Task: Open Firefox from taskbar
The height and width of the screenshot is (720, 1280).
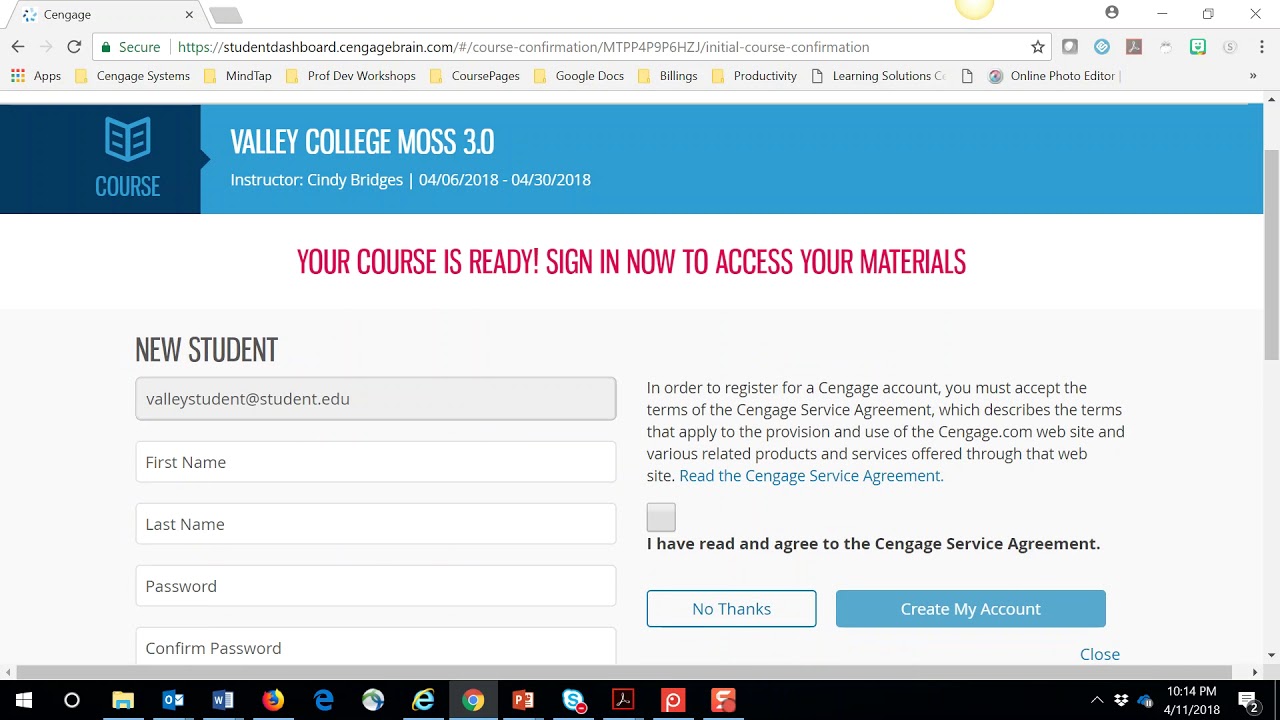Action: [273, 700]
